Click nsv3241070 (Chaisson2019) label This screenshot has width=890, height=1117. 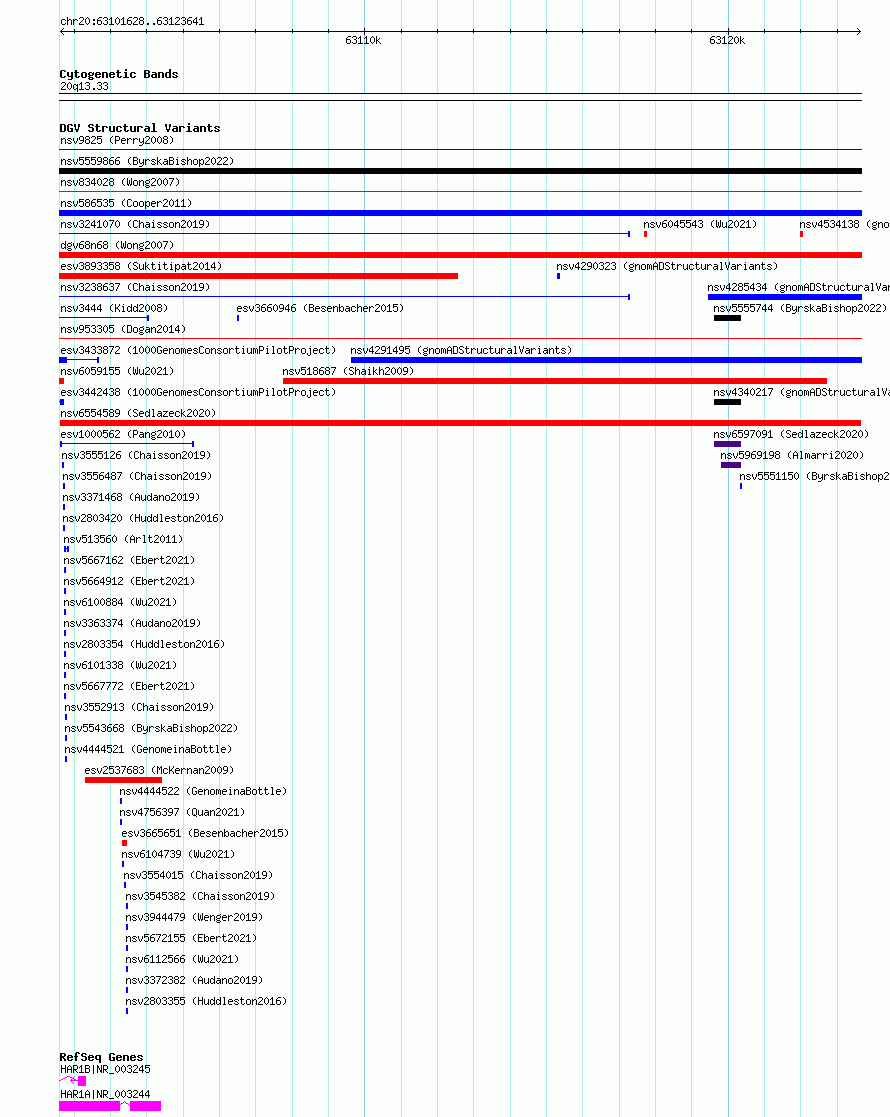[x=135, y=224]
